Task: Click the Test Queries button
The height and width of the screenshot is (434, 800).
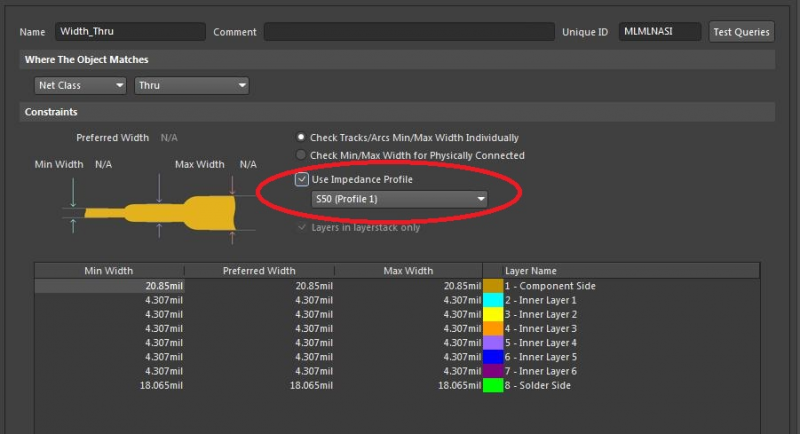Action: pos(741,32)
